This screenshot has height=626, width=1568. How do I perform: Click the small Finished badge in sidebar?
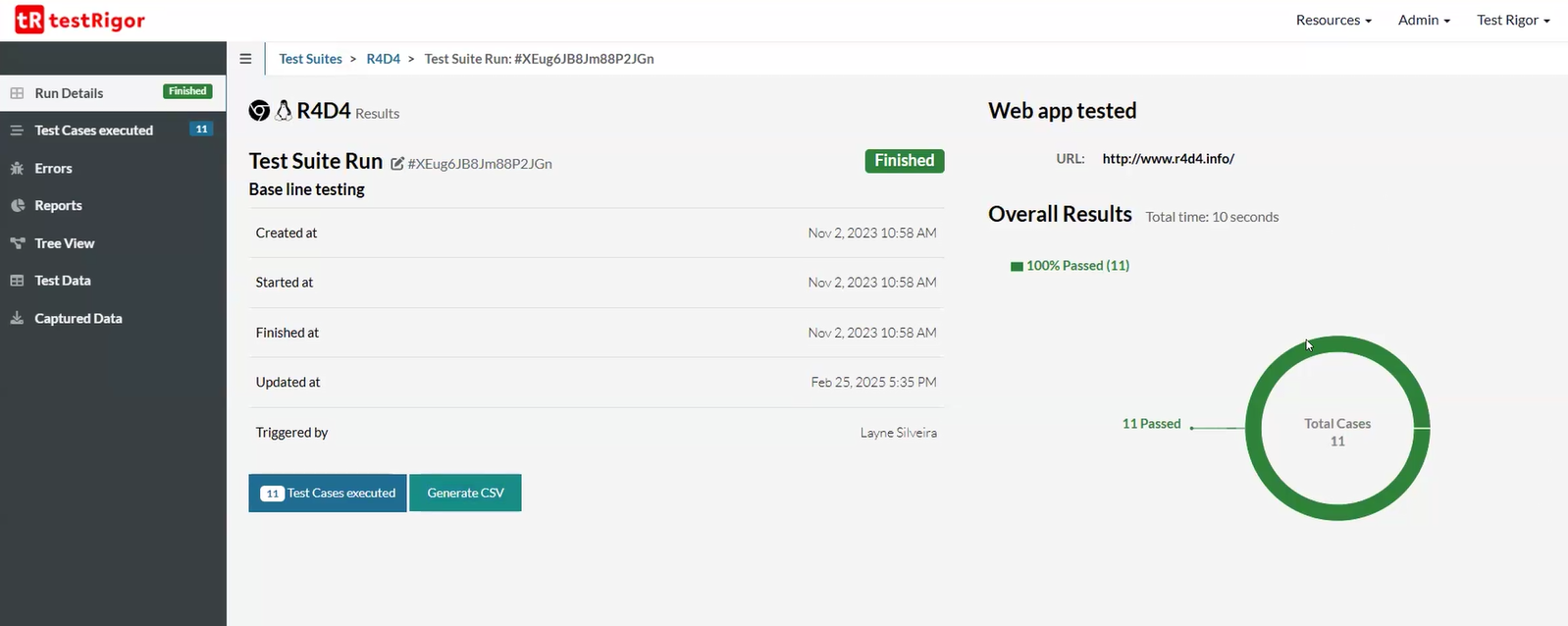[x=187, y=91]
